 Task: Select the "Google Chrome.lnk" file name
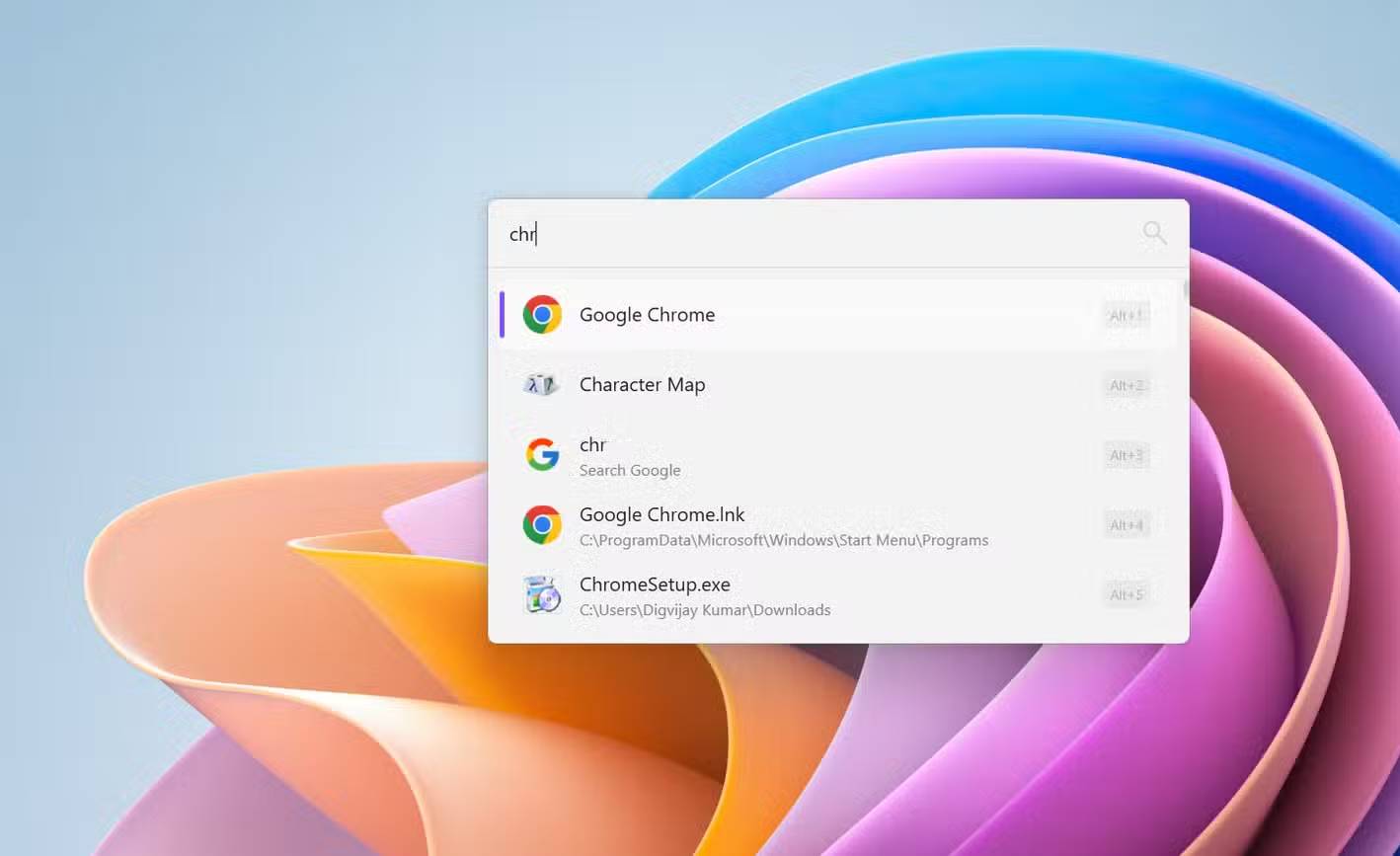(x=661, y=514)
